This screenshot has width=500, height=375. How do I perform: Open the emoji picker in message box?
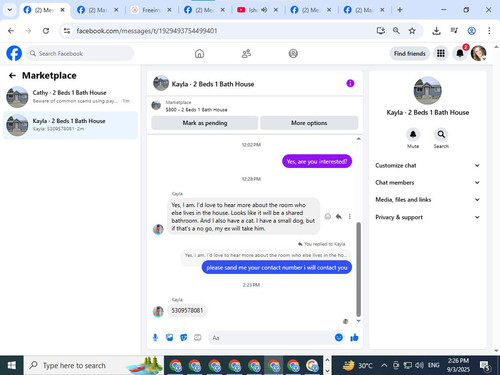[x=339, y=337]
